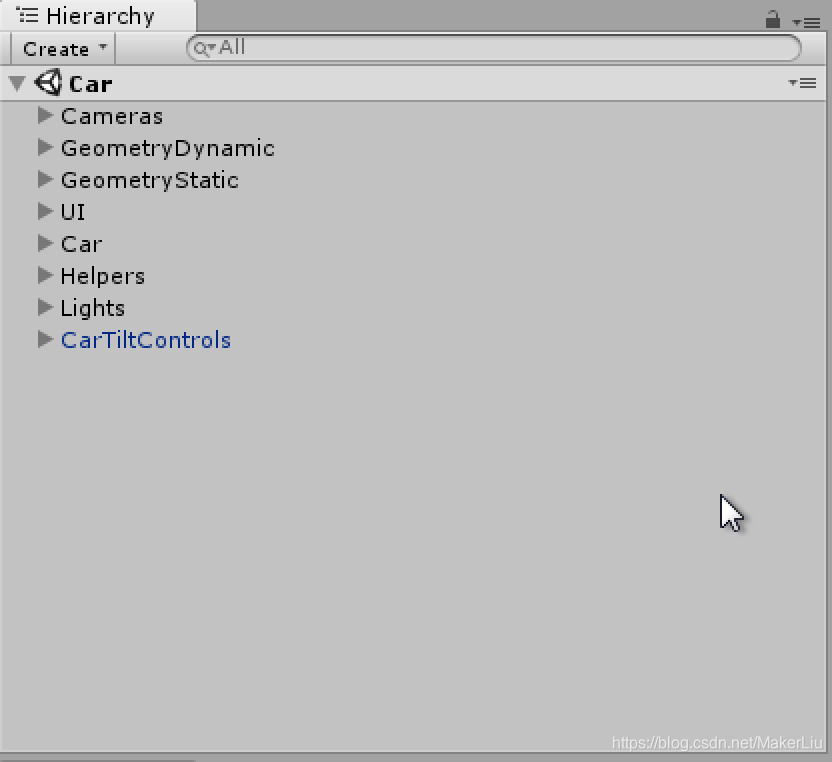Viewport: 832px width, 762px height.
Task: Select the child Car row under scene
Action: coord(413,244)
